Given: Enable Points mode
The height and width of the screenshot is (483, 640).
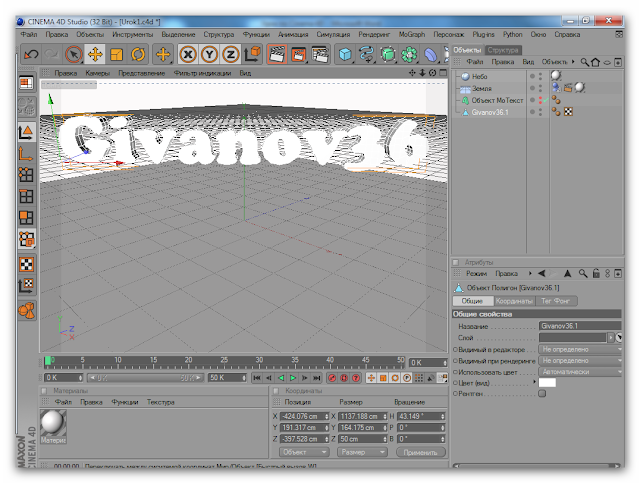Looking at the screenshot, I should pos(27,175).
